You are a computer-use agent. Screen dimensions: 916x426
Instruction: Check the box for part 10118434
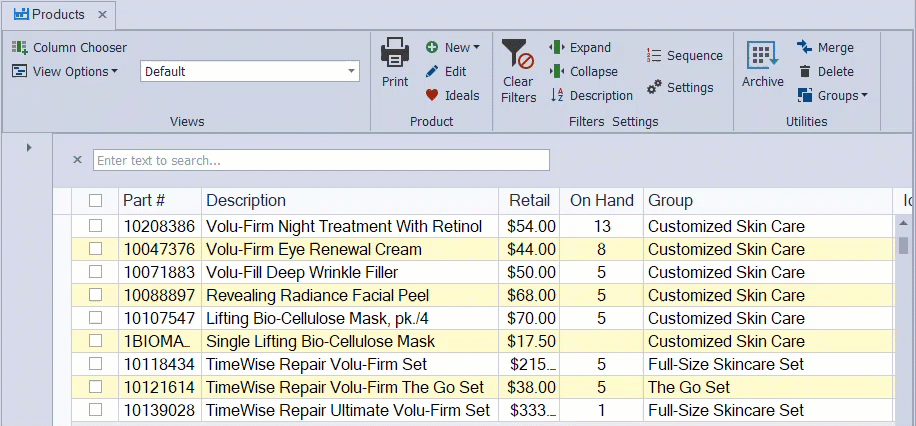(x=95, y=364)
